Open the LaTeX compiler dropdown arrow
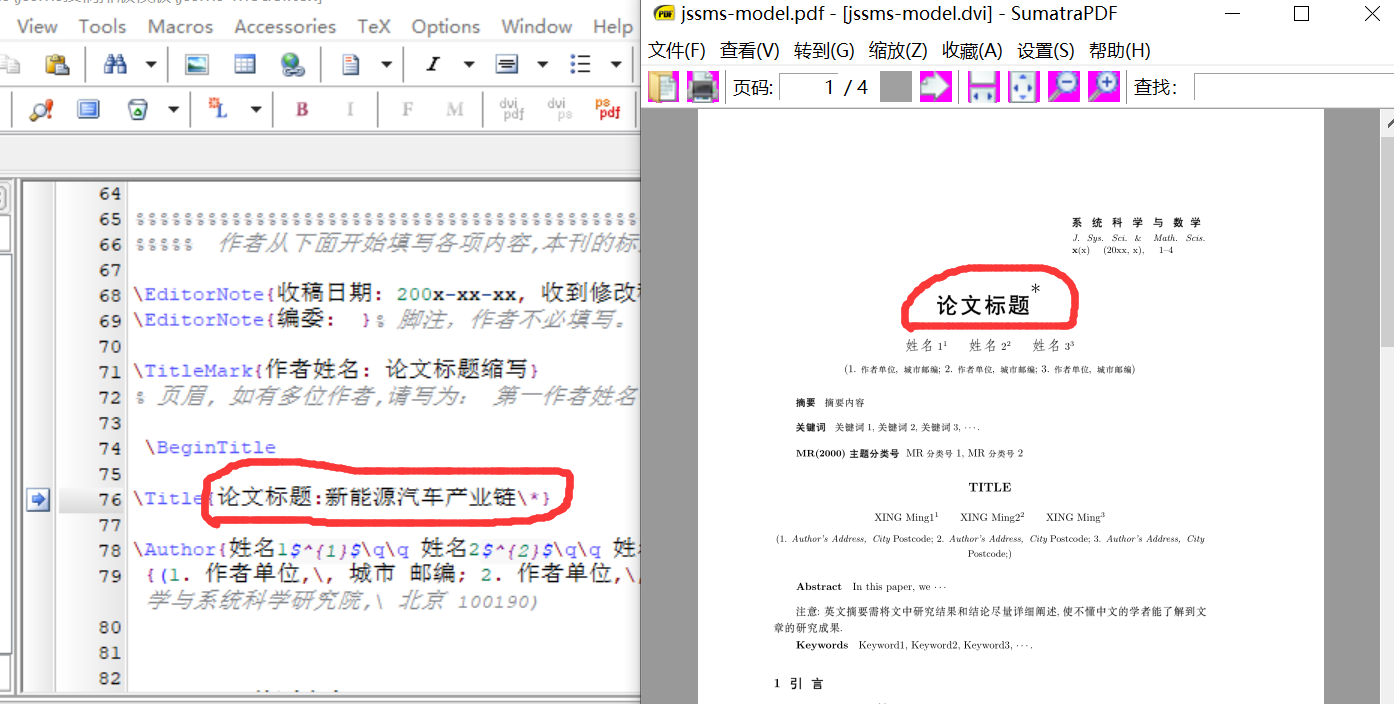The image size is (1394, 704). click(x=256, y=109)
